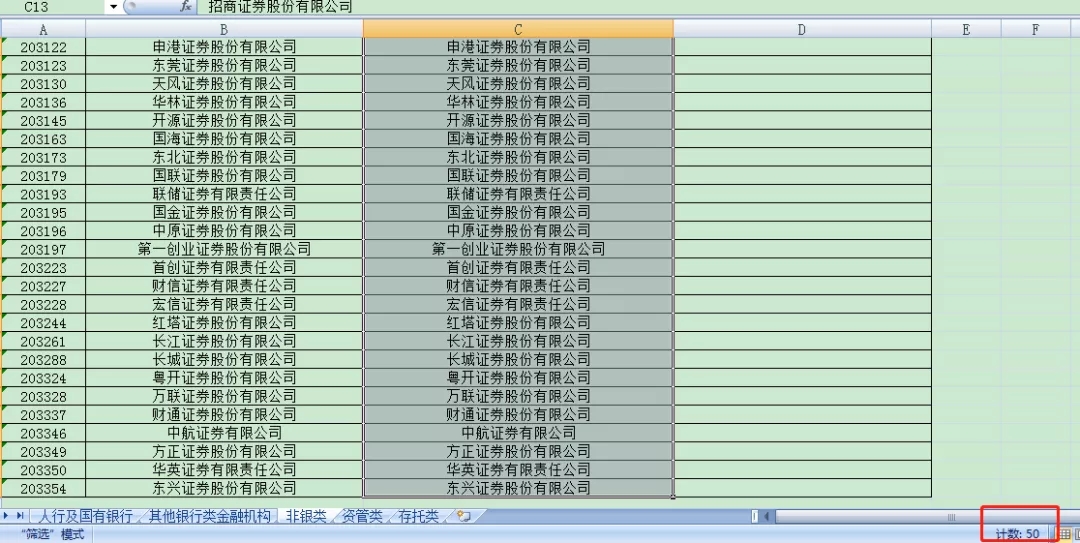The height and width of the screenshot is (543, 1080).
Task: Select column C header
Action: coord(518,29)
